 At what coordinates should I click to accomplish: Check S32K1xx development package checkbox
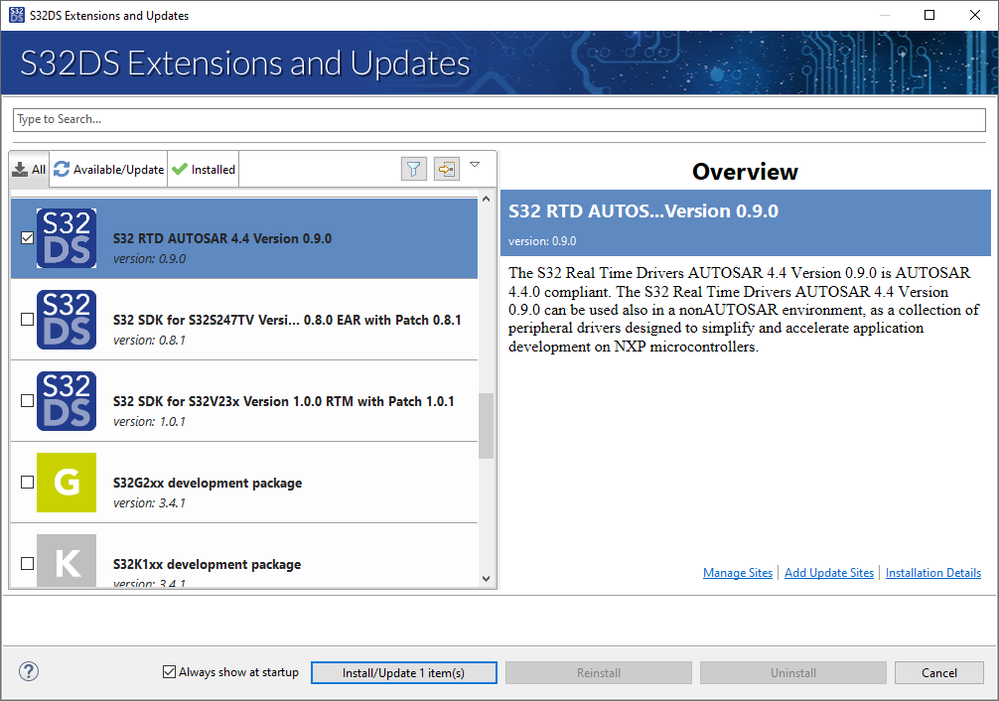click(27, 563)
